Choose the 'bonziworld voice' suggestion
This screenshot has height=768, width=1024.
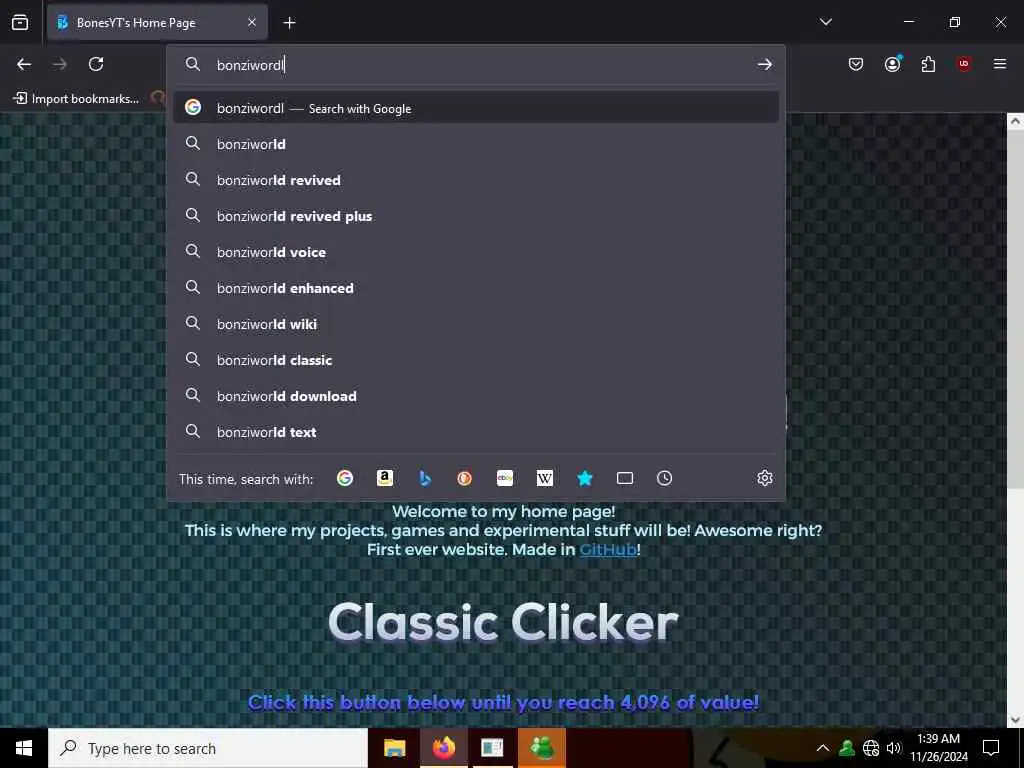pyautogui.click(x=476, y=251)
